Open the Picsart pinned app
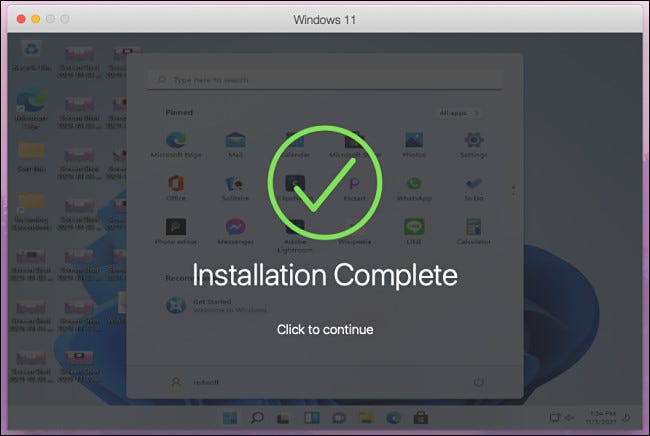Image resolution: width=650 pixels, height=436 pixels. click(x=355, y=188)
